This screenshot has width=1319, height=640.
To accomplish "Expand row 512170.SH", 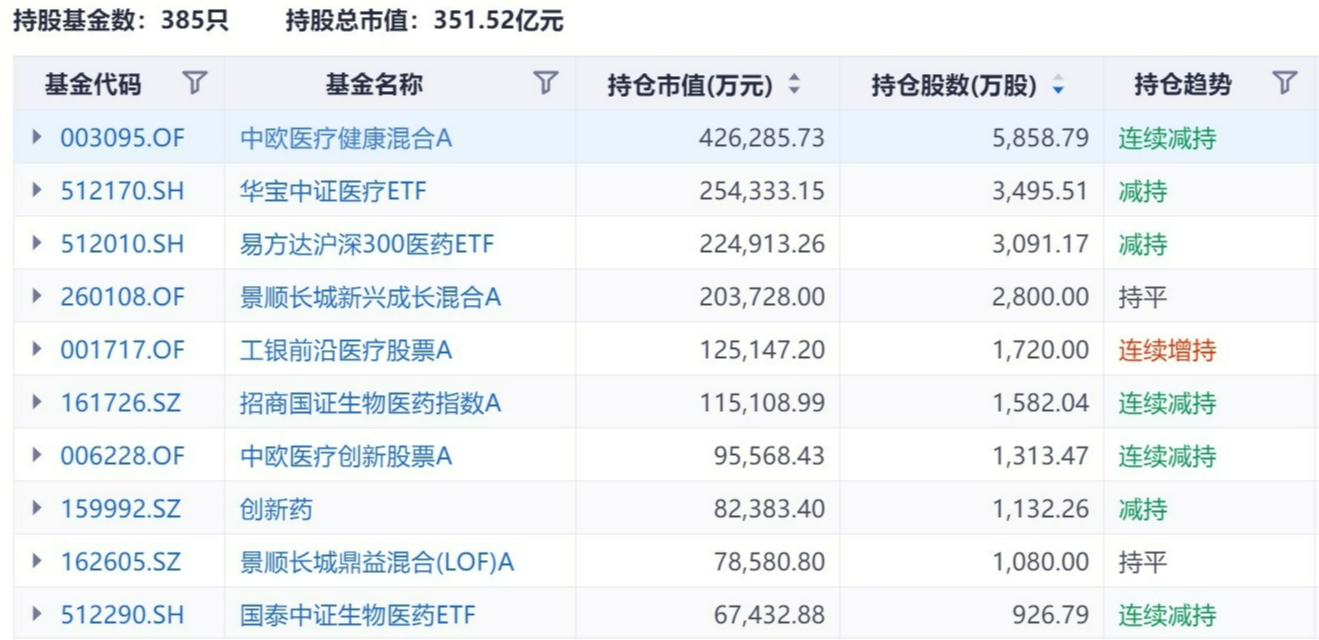I will coord(38,191).
